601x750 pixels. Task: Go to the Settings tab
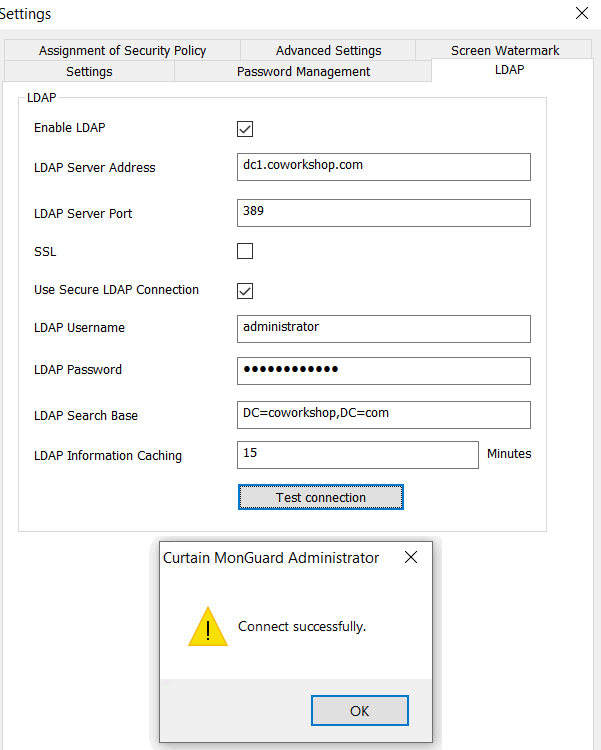pyautogui.click(x=89, y=71)
